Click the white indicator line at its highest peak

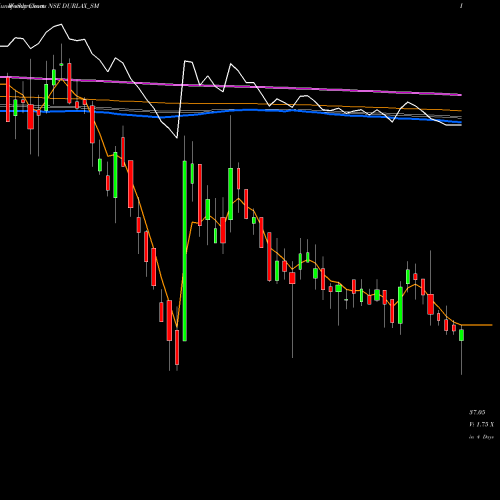61,24
